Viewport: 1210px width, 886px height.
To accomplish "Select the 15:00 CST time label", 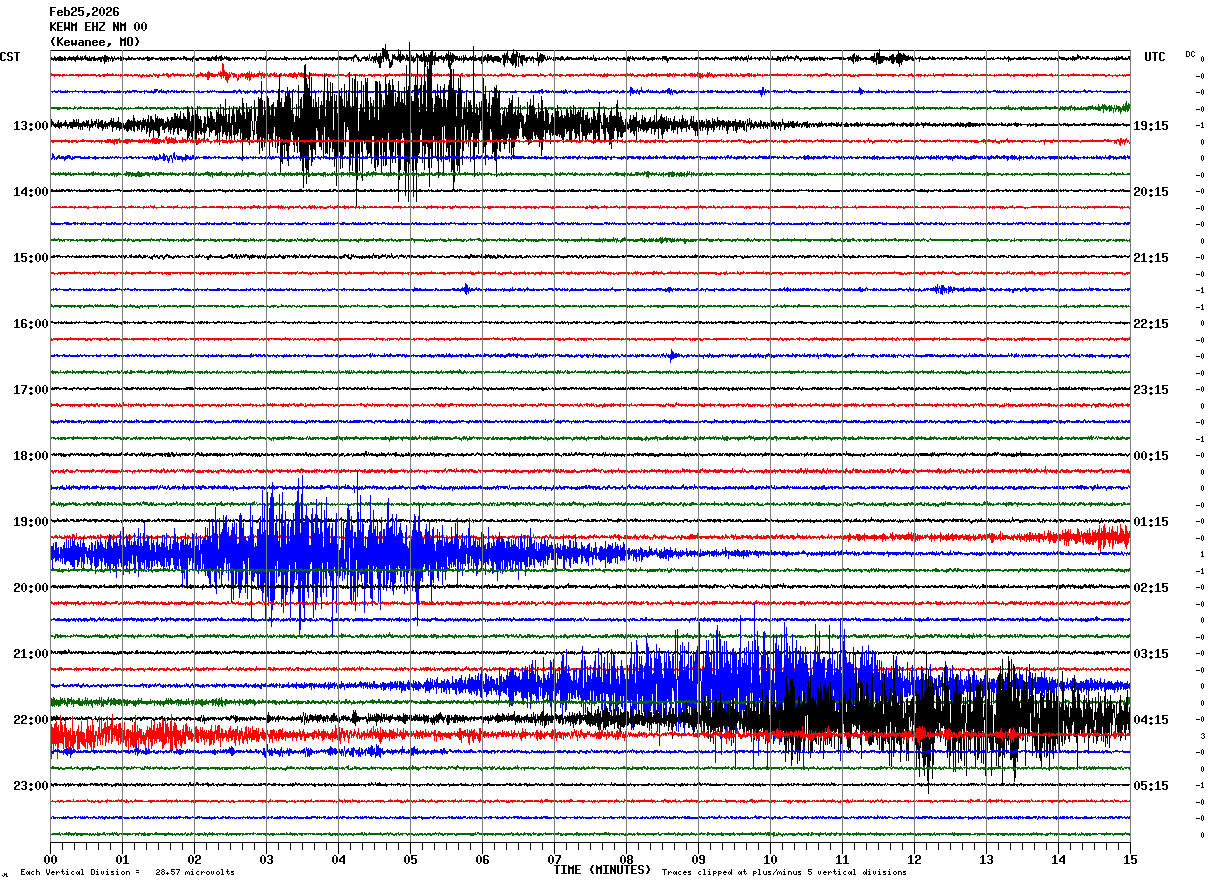I will [31, 258].
